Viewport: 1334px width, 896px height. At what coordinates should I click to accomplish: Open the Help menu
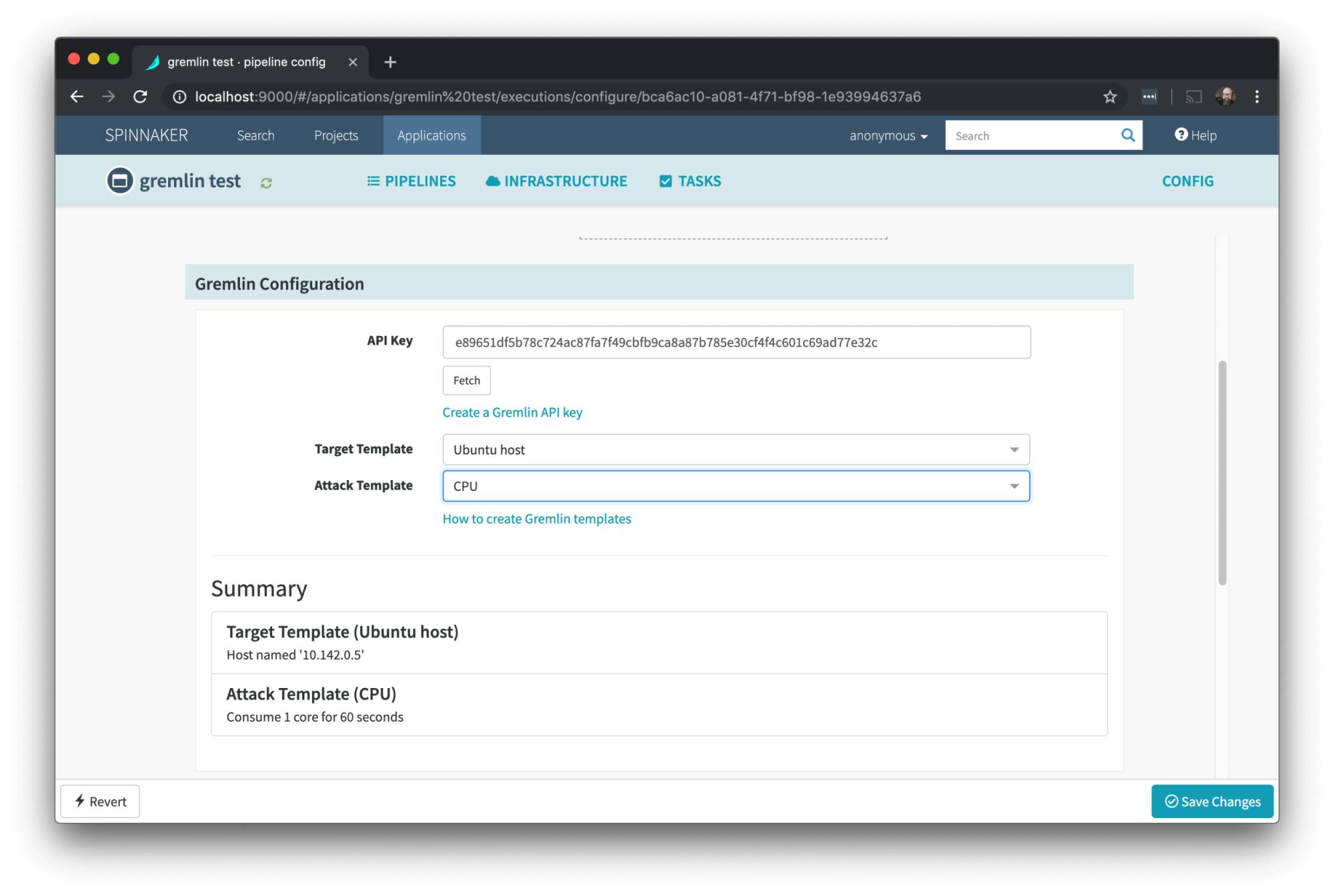[x=1196, y=135]
